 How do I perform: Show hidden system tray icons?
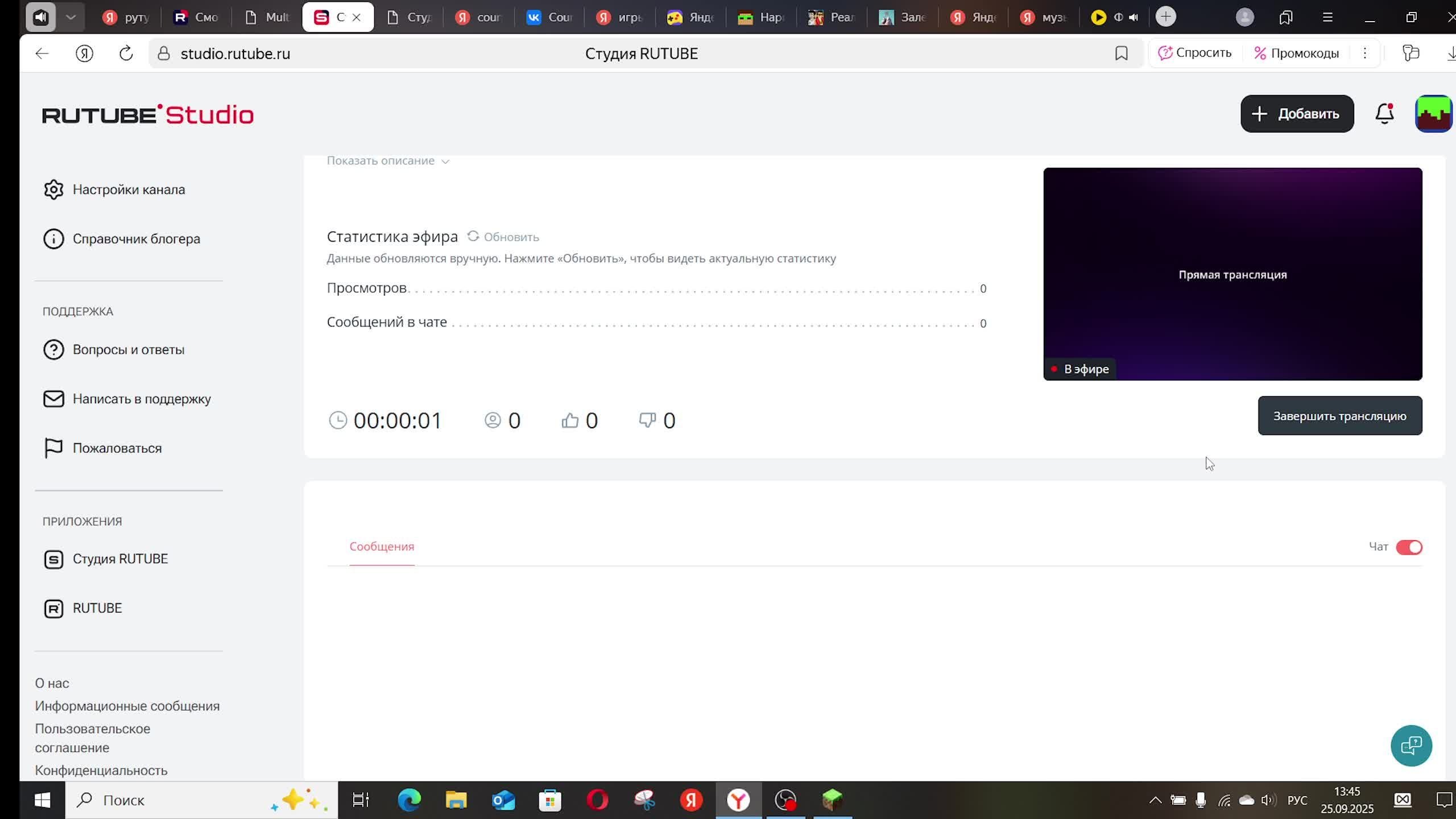pos(1155,800)
